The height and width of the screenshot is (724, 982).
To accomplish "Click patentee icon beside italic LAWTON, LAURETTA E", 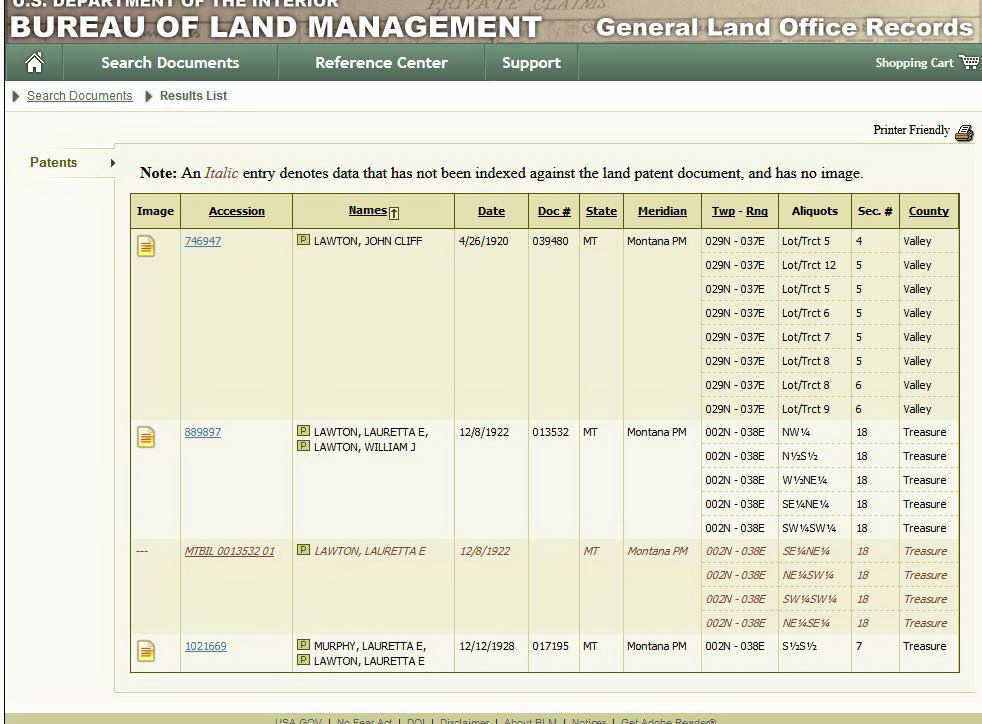I will 303,549.
